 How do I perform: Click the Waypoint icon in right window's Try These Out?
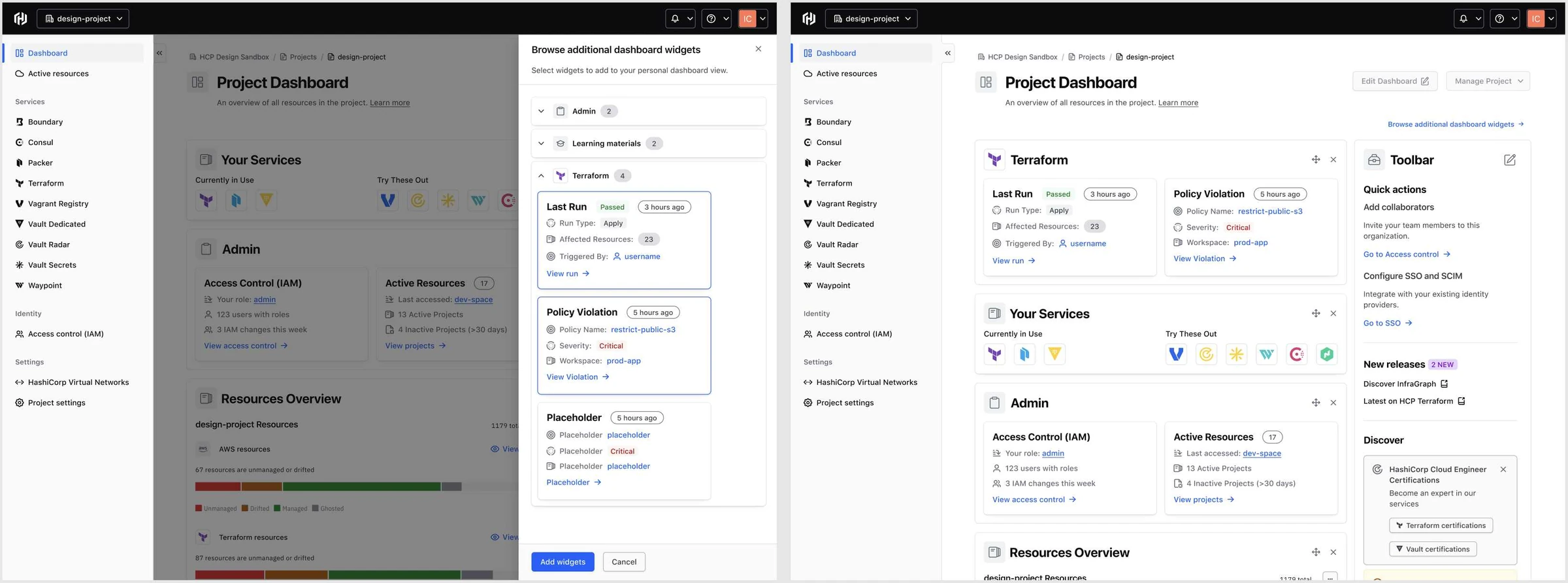coord(1266,354)
